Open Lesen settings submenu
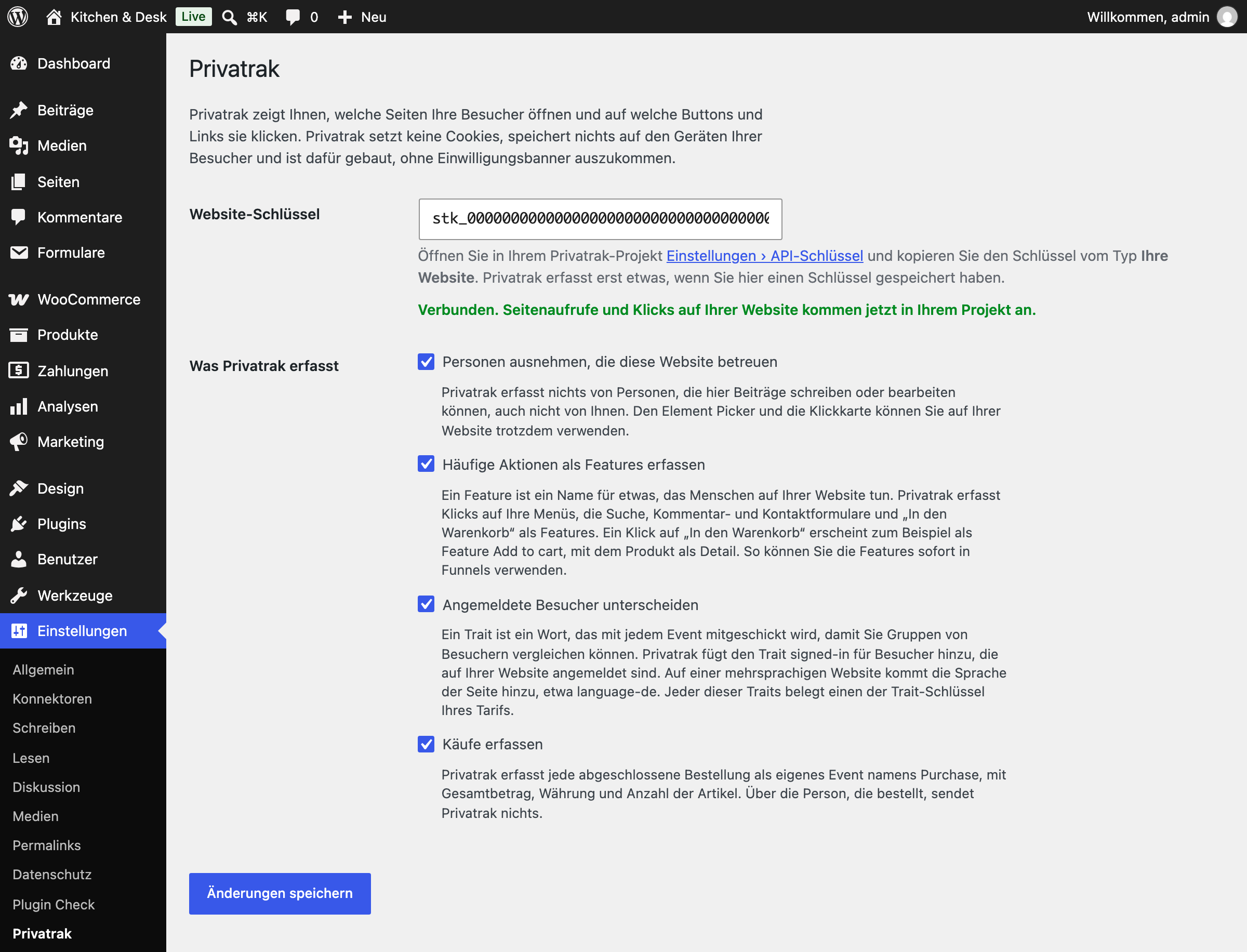Image resolution: width=1247 pixels, height=952 pixels. pyautogui.click(x=31, y=758)
